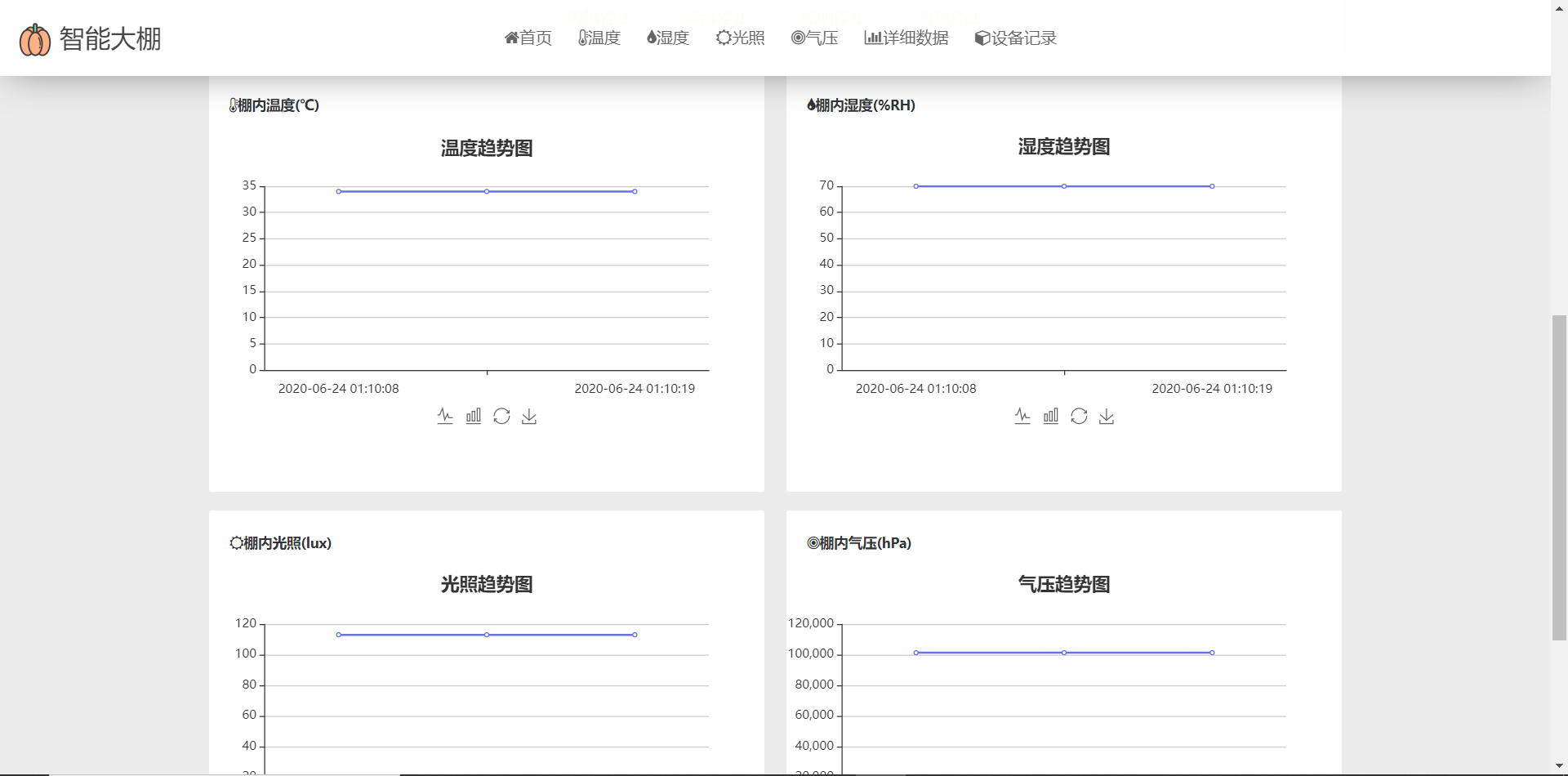Image resolution: width=1568 pixels, height=776 pixels.
Task: Open the 详细数据 page
Action: [906, 38]
